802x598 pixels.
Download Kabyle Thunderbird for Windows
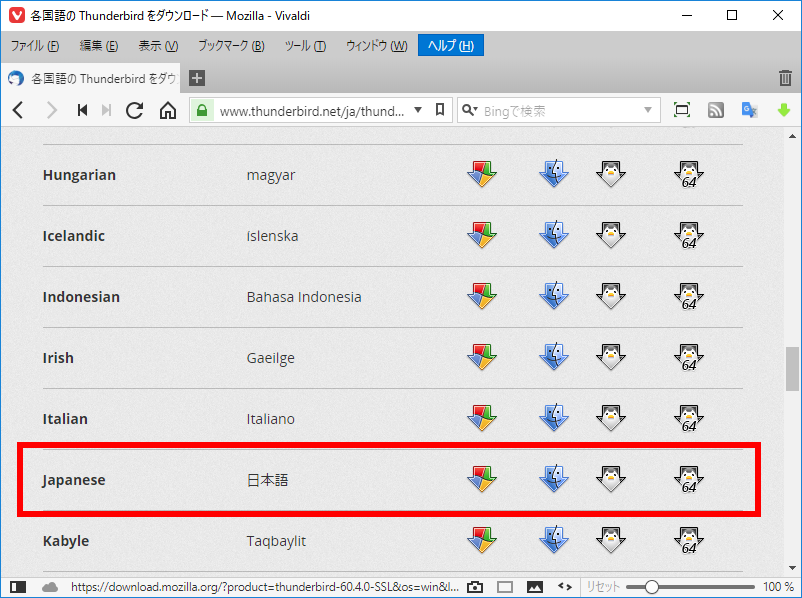coord(482,540)
